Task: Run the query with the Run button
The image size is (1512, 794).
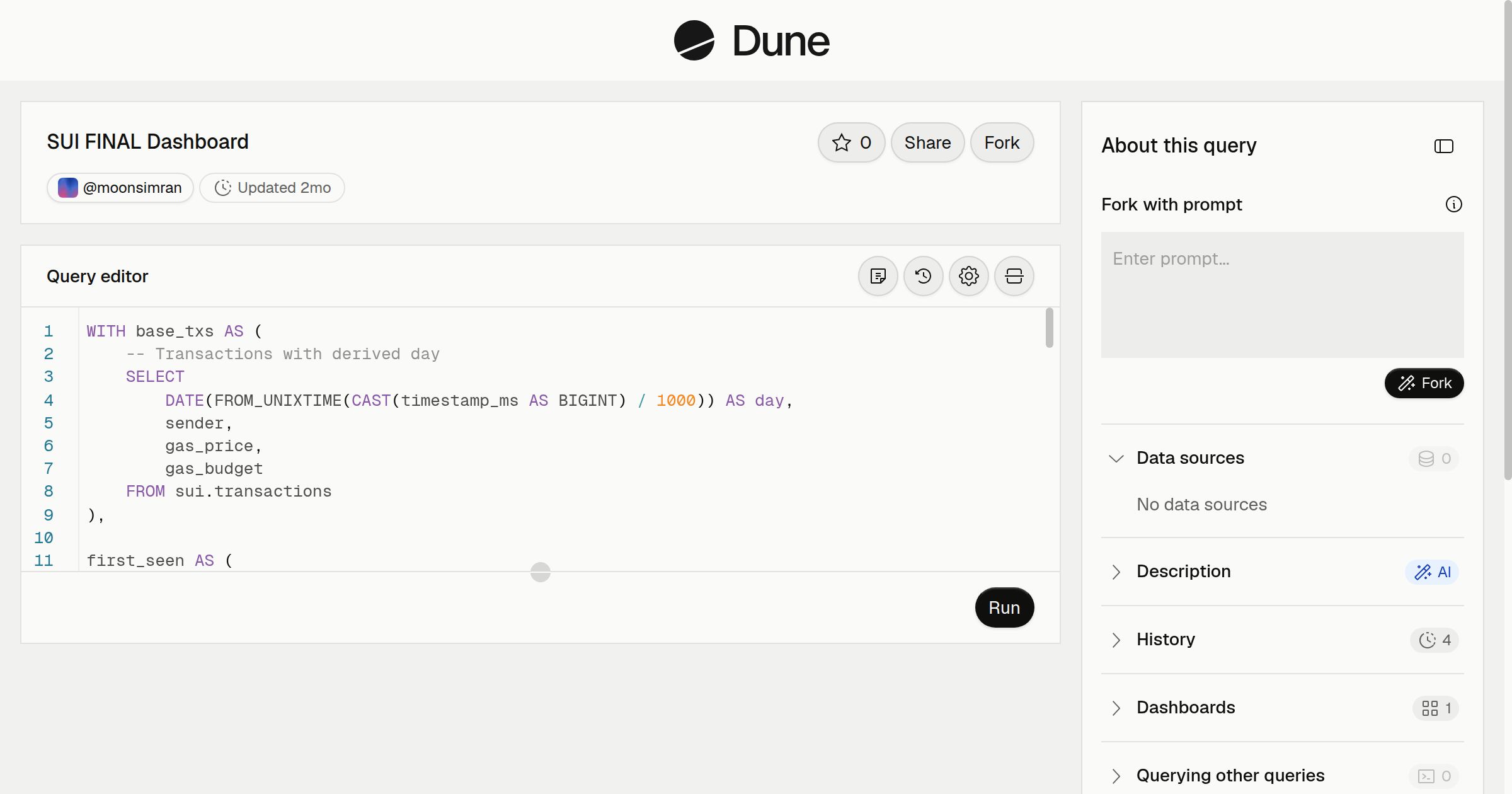Action: point(1005,607)
